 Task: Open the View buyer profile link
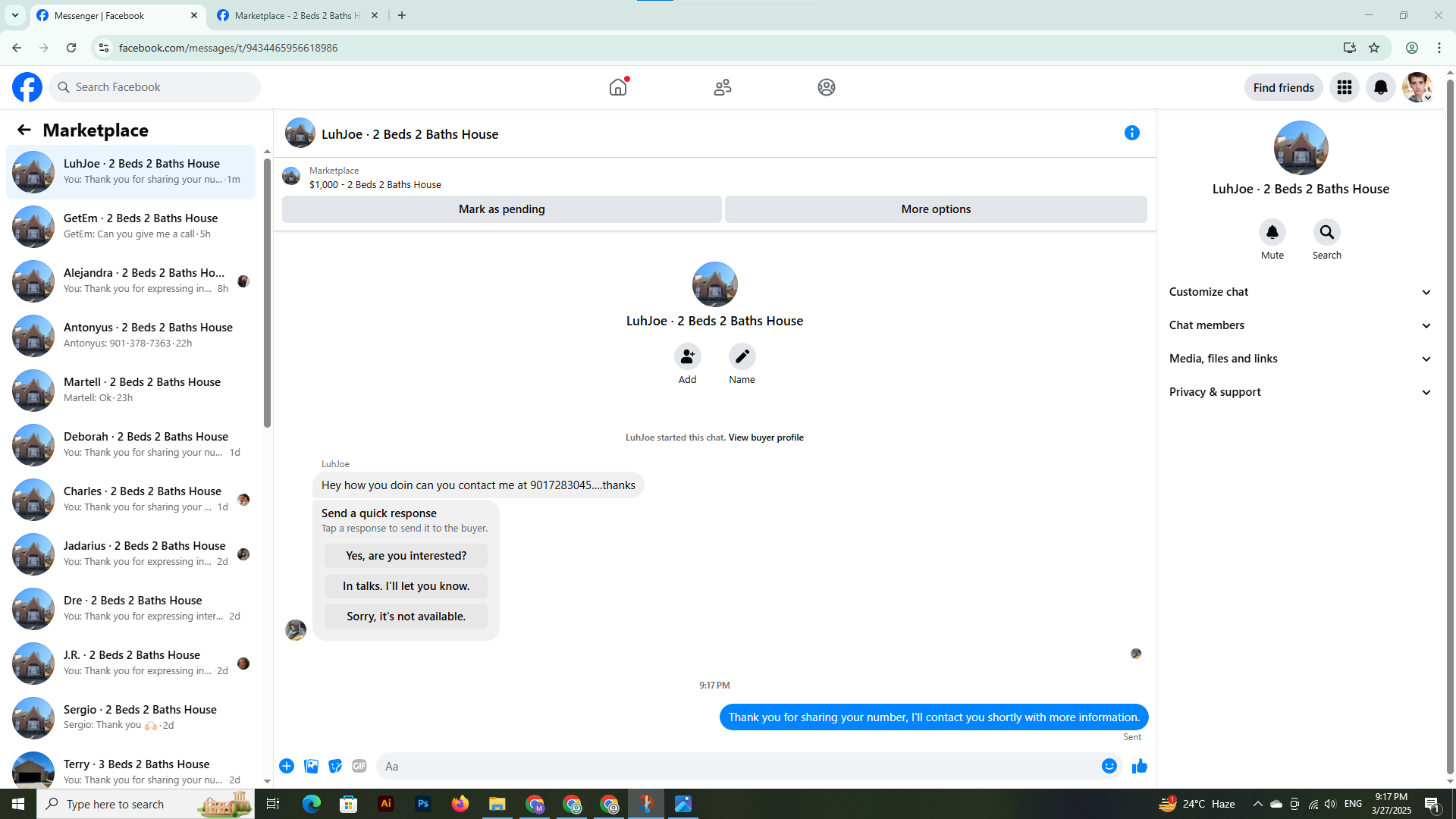[766, 438]
